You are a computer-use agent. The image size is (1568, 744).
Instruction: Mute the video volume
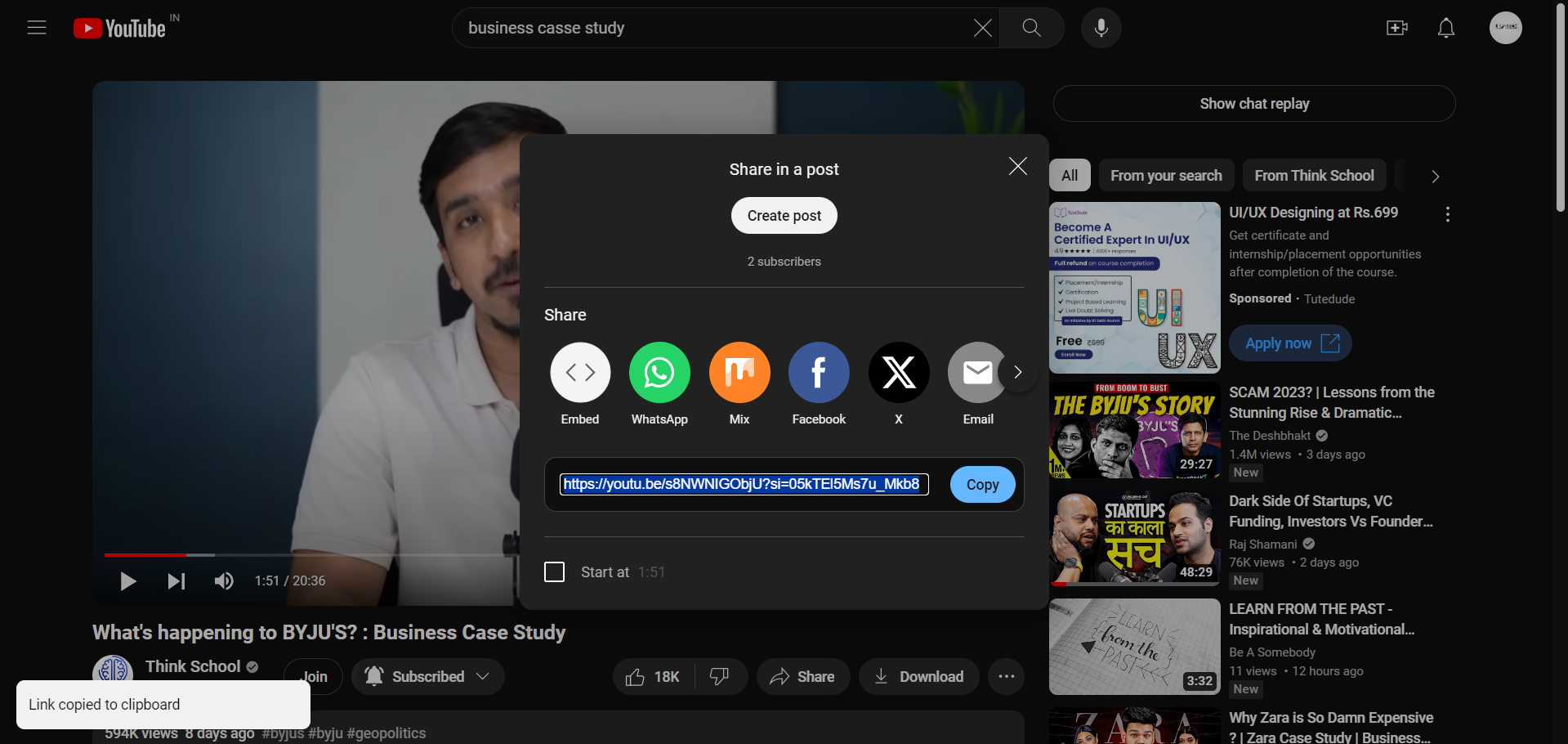[224, 581]
